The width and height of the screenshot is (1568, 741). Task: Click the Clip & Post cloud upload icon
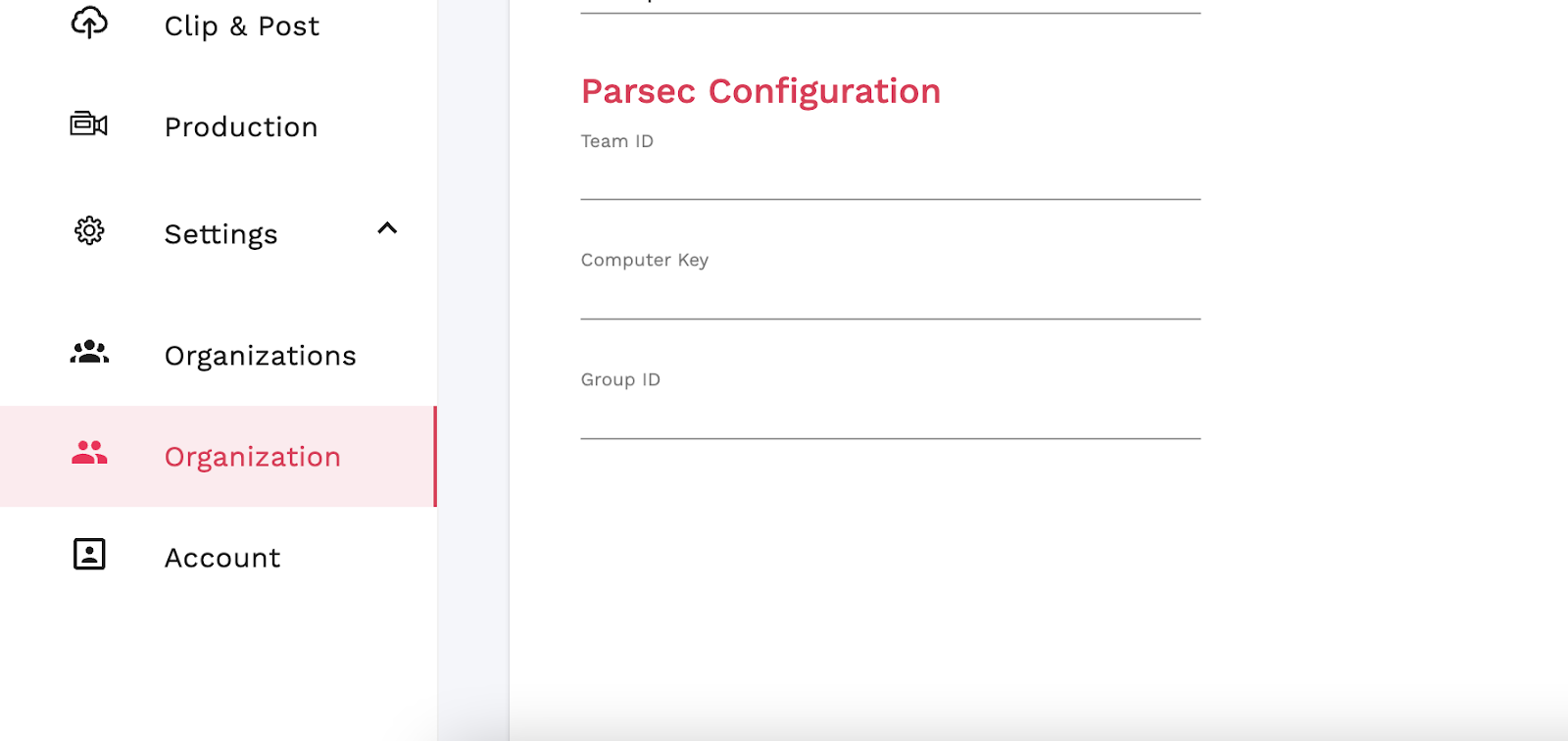[89, 23]
